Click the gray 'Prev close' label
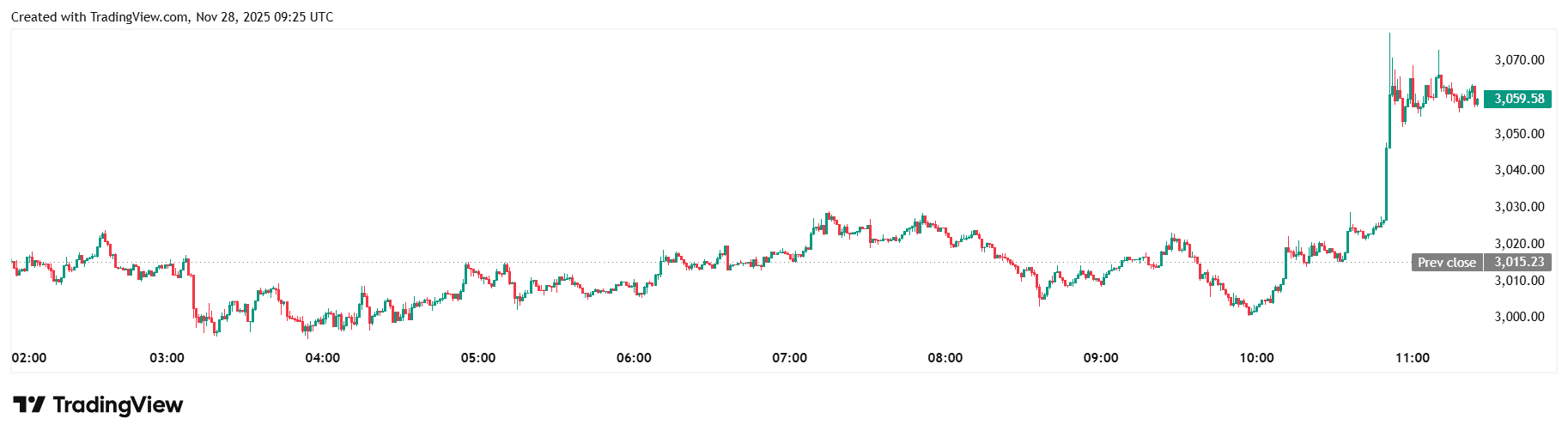The image size is (1568, 437). pyautogui.click(x=1446, y=263)
